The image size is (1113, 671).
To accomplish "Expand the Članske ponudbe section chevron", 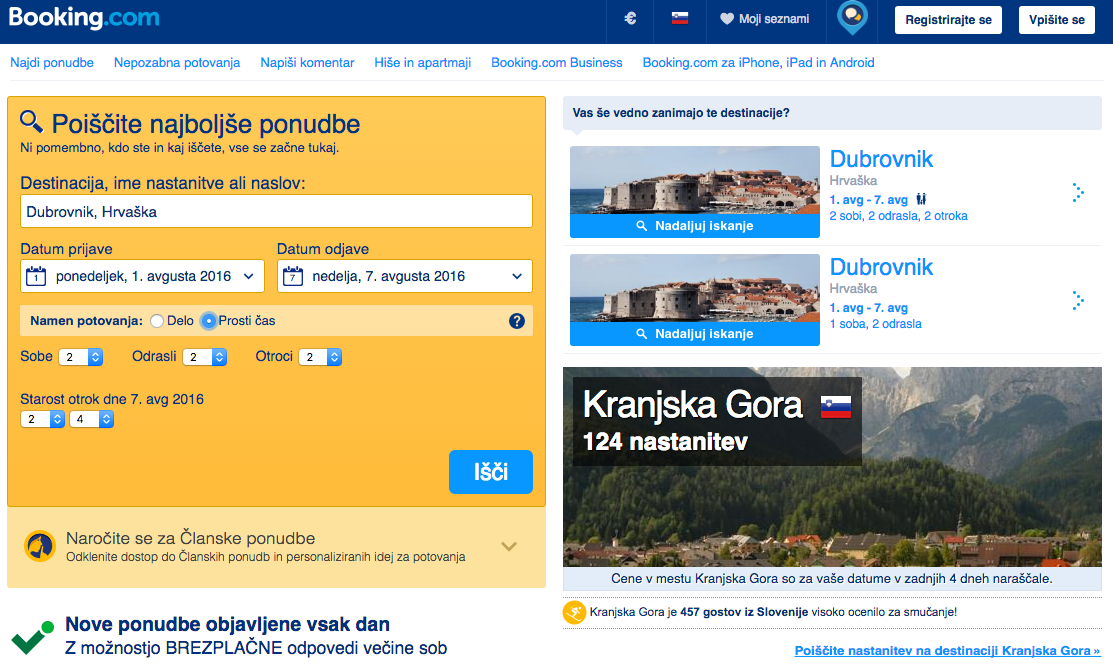I will (509, 546).
